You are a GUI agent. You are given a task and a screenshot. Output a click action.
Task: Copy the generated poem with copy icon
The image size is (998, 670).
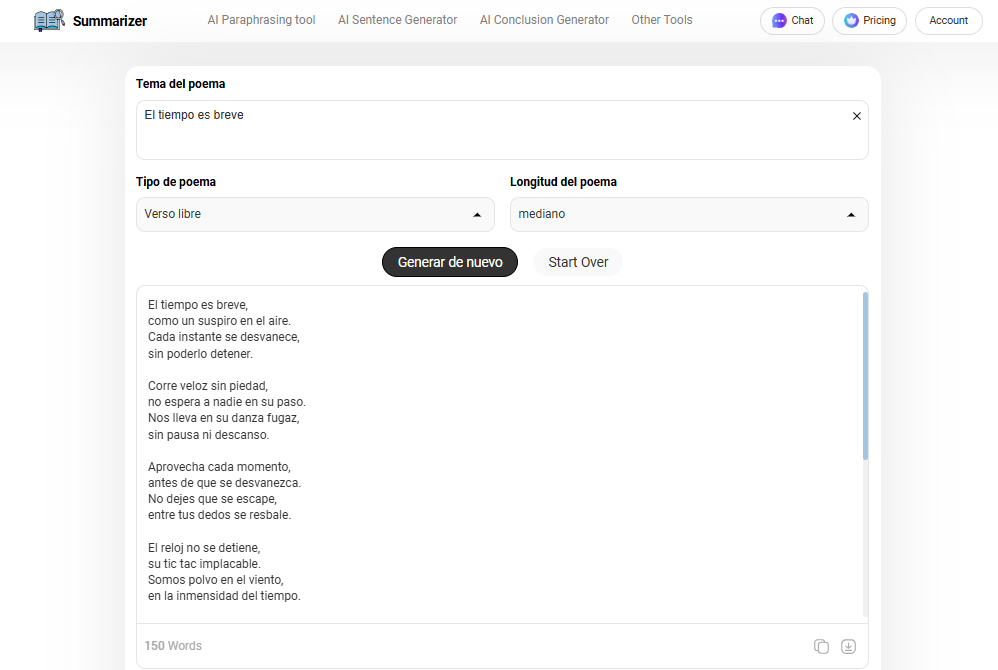[x=821, y=646]
